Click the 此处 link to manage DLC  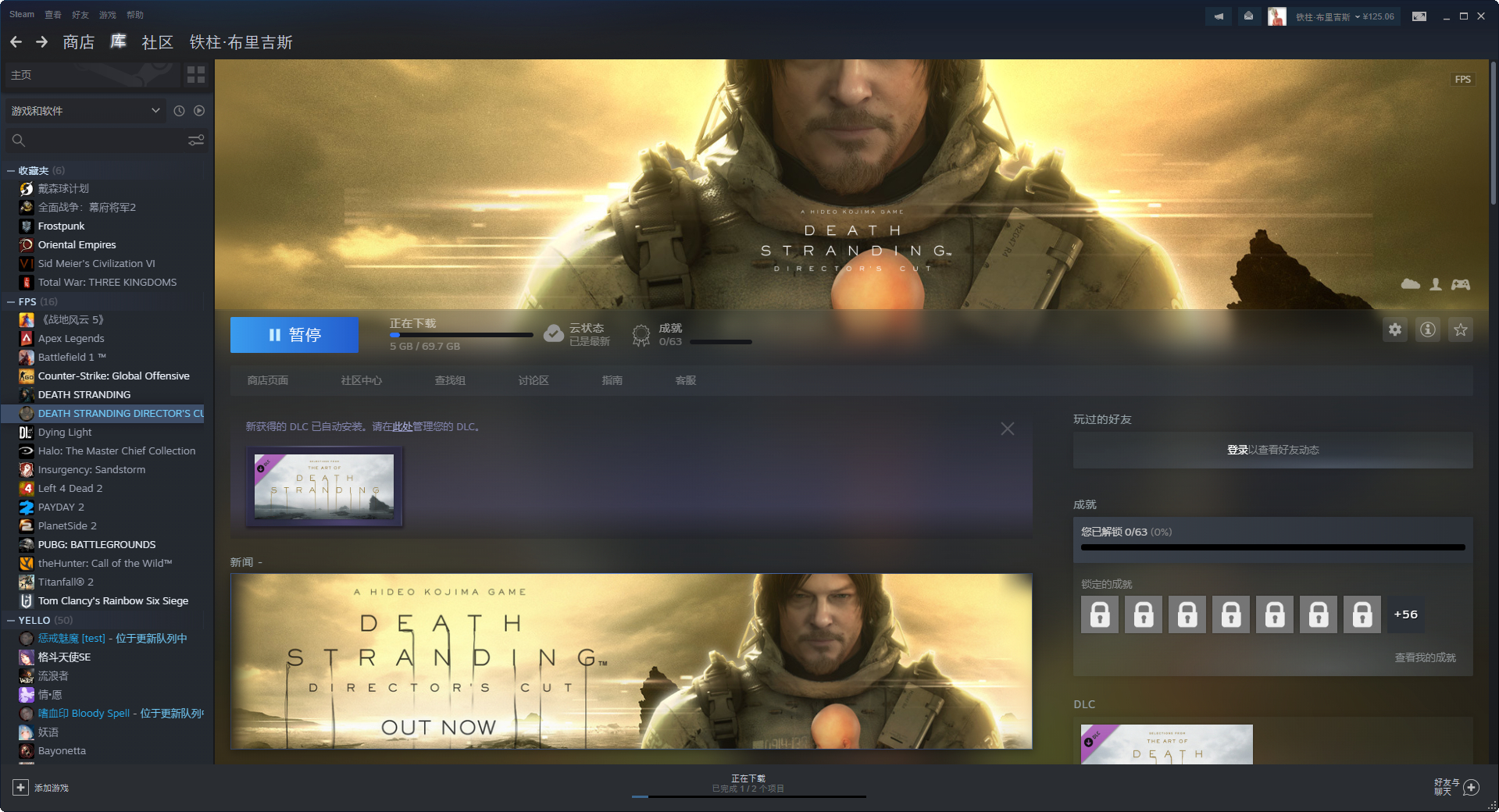(x=402, y=426)
